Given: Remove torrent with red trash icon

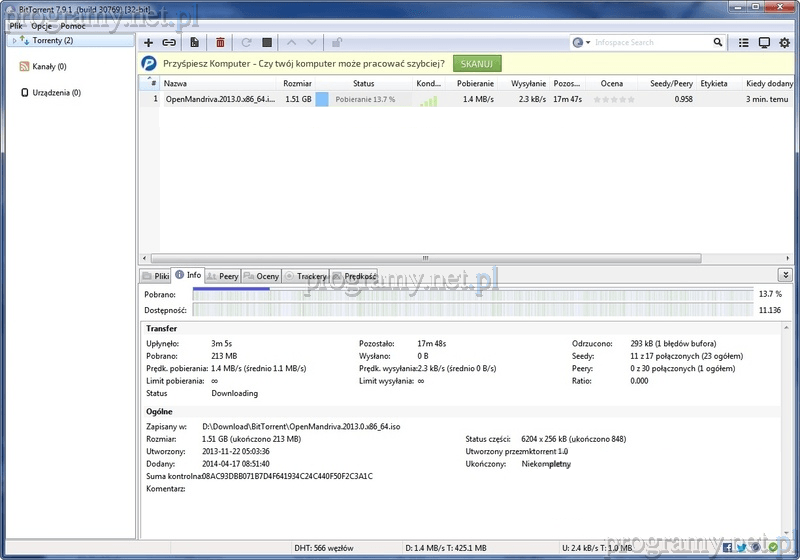Looking at the screenshot, I should click(220, 43).
